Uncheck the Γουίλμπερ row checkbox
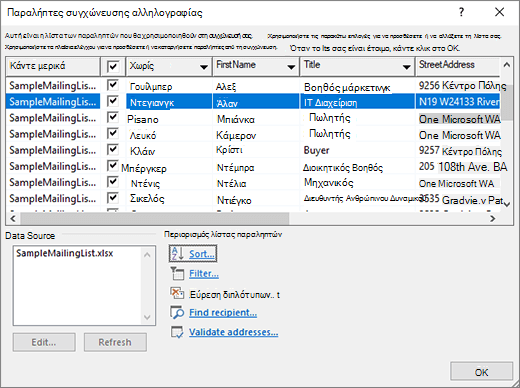520x388 pixels. (113, 85)
